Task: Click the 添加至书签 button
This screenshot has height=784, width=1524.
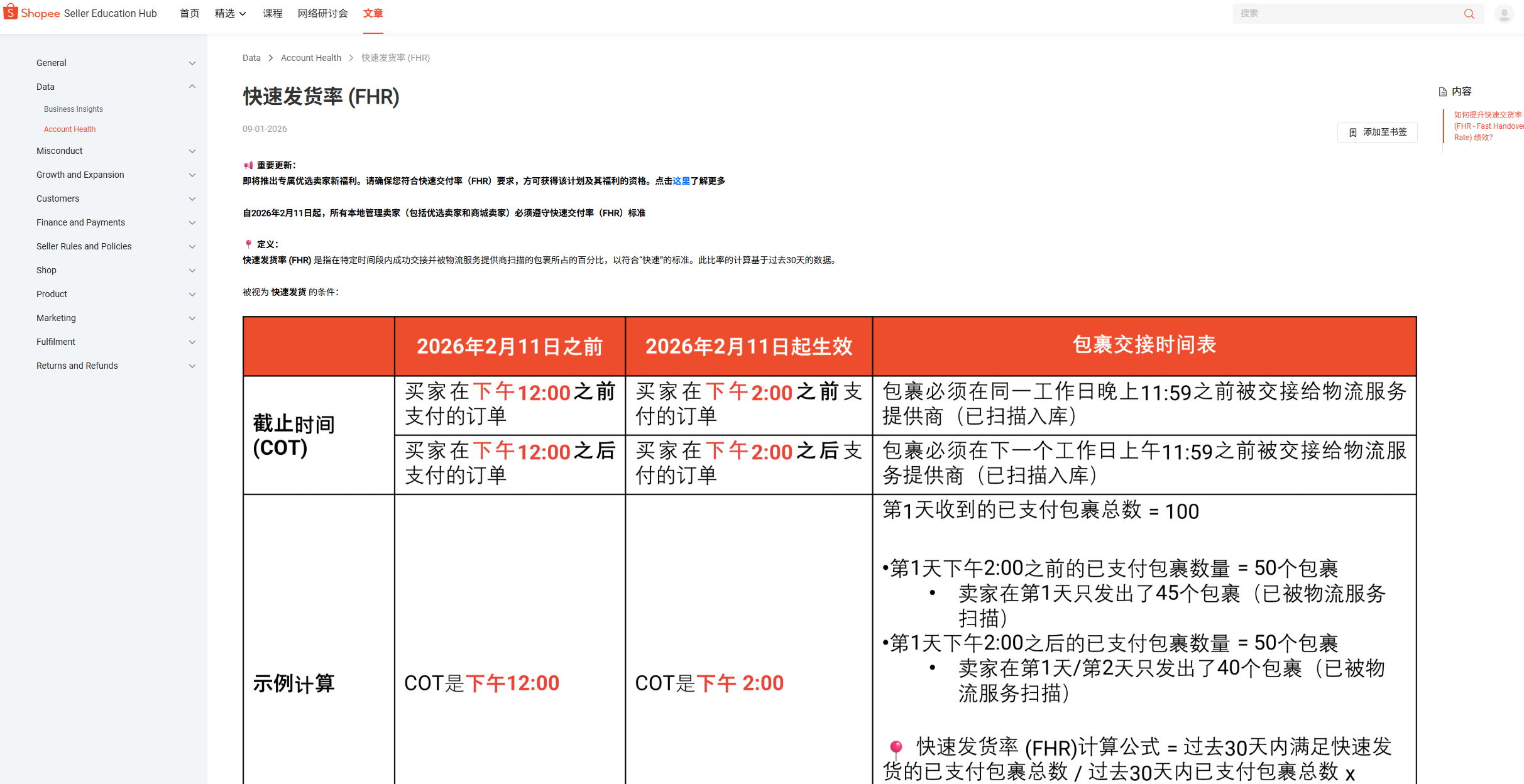Action: click(1378, 133)
